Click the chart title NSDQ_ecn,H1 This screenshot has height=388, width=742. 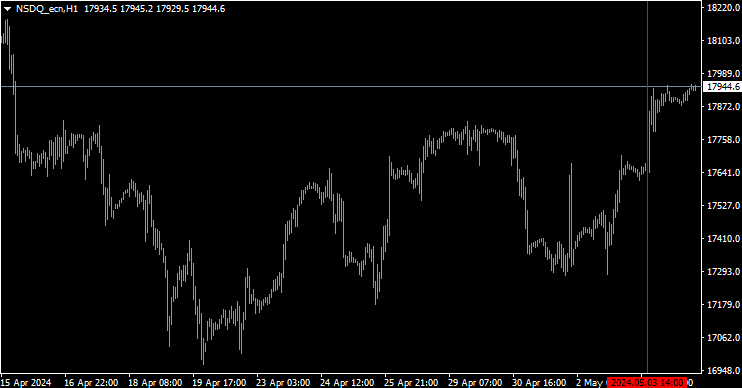pos(47,9)
